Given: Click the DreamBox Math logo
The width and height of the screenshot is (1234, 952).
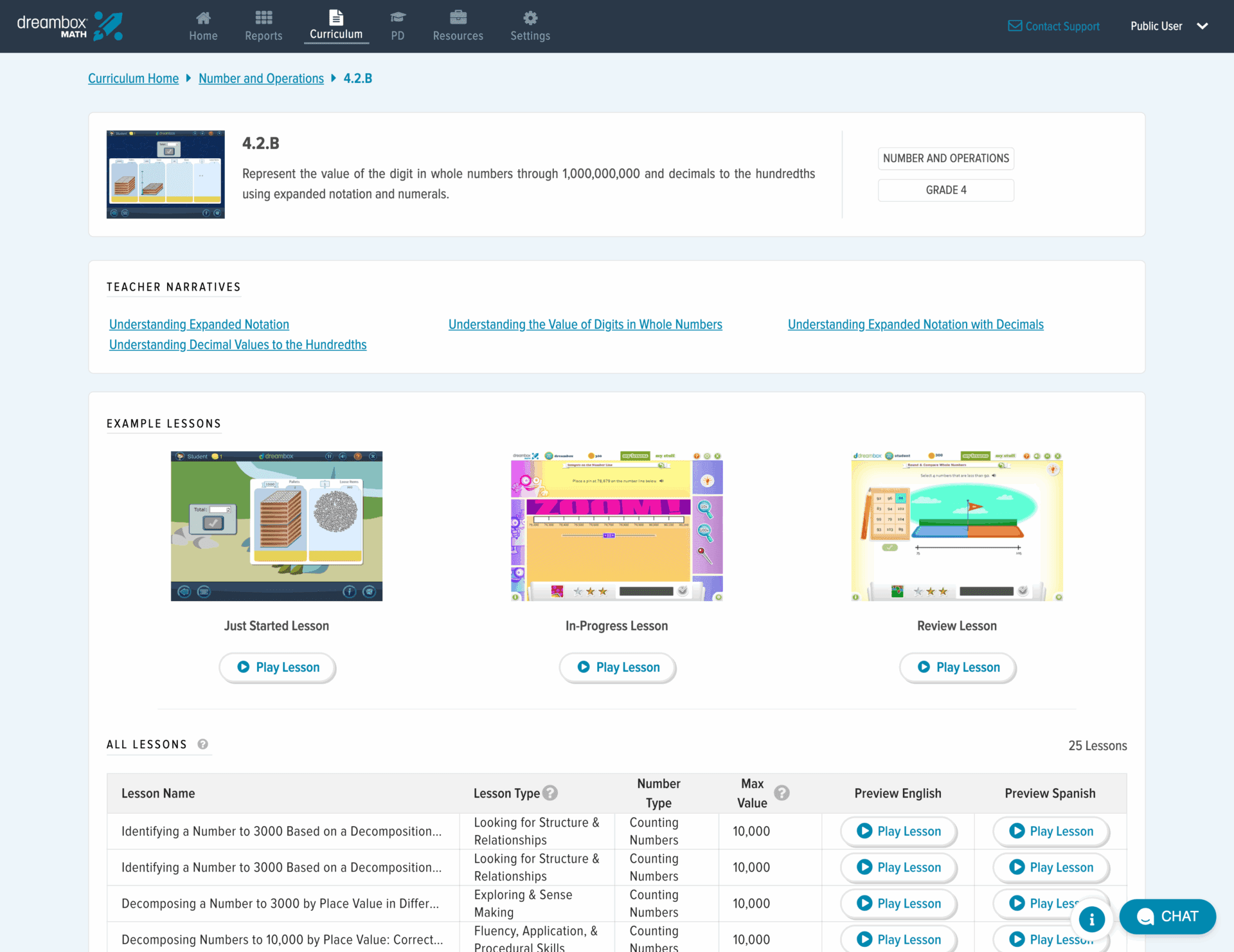Looking at the screenshot, I should pyautogui.click(x=69, y=26).
